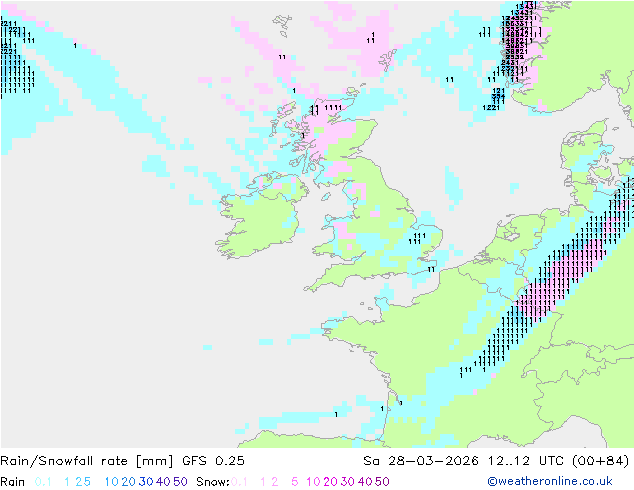Click the 'GFS 0.25' model label
Image resolution: width=634 pixels, height=490 pixels.
coord(213,461)
